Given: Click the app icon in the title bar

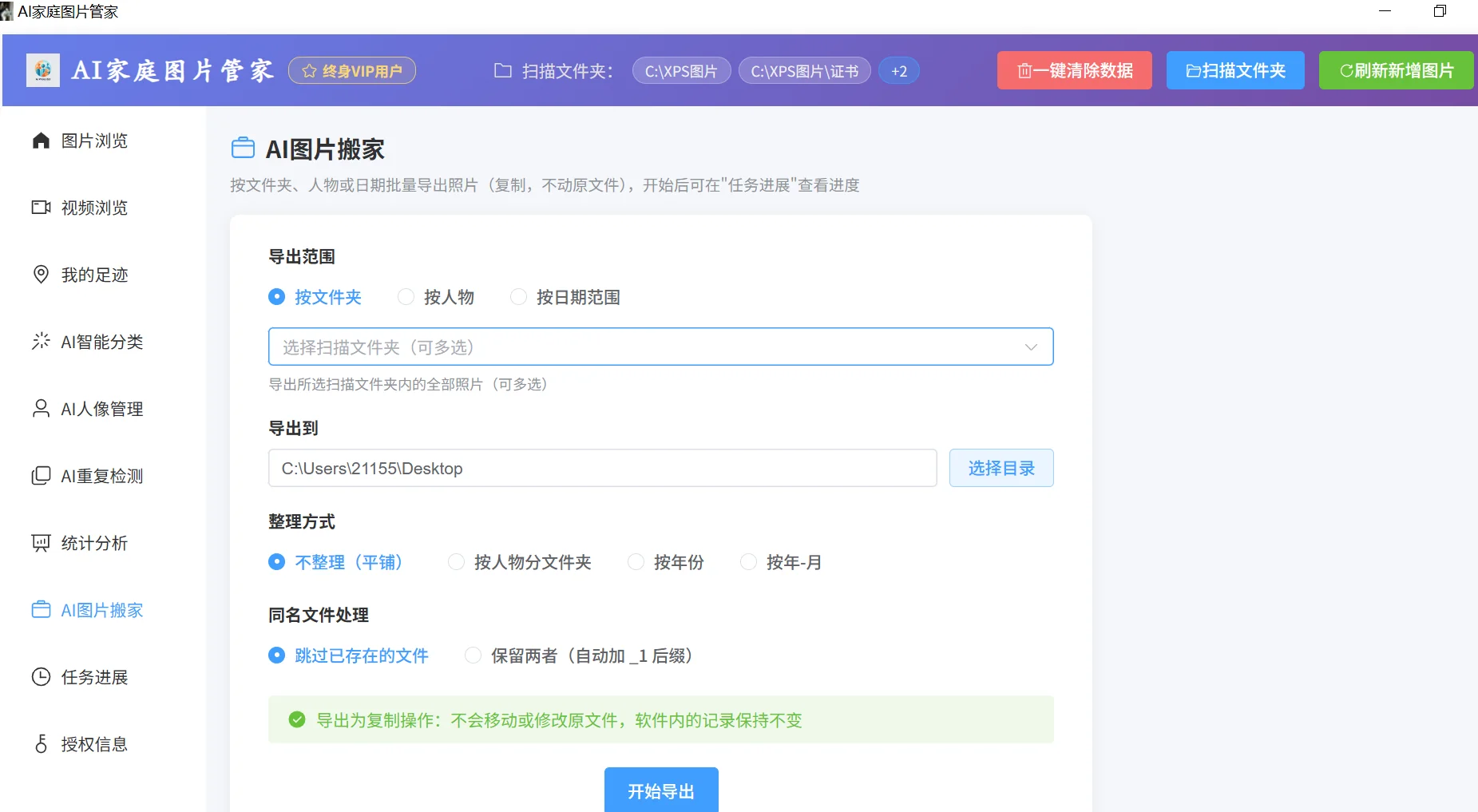Looking at the screenshot, I should [7, 11].
